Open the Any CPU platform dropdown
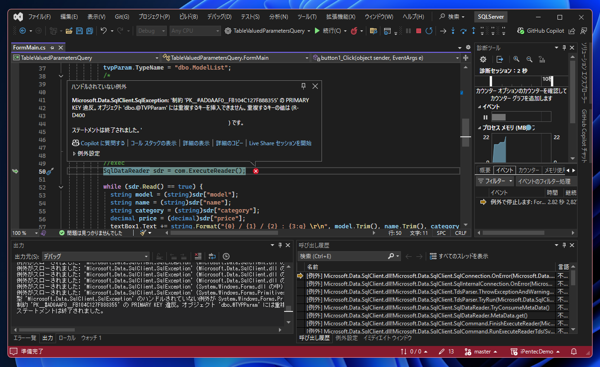The image size is (600, 367). pyautogui.click(x=195, y=31)
